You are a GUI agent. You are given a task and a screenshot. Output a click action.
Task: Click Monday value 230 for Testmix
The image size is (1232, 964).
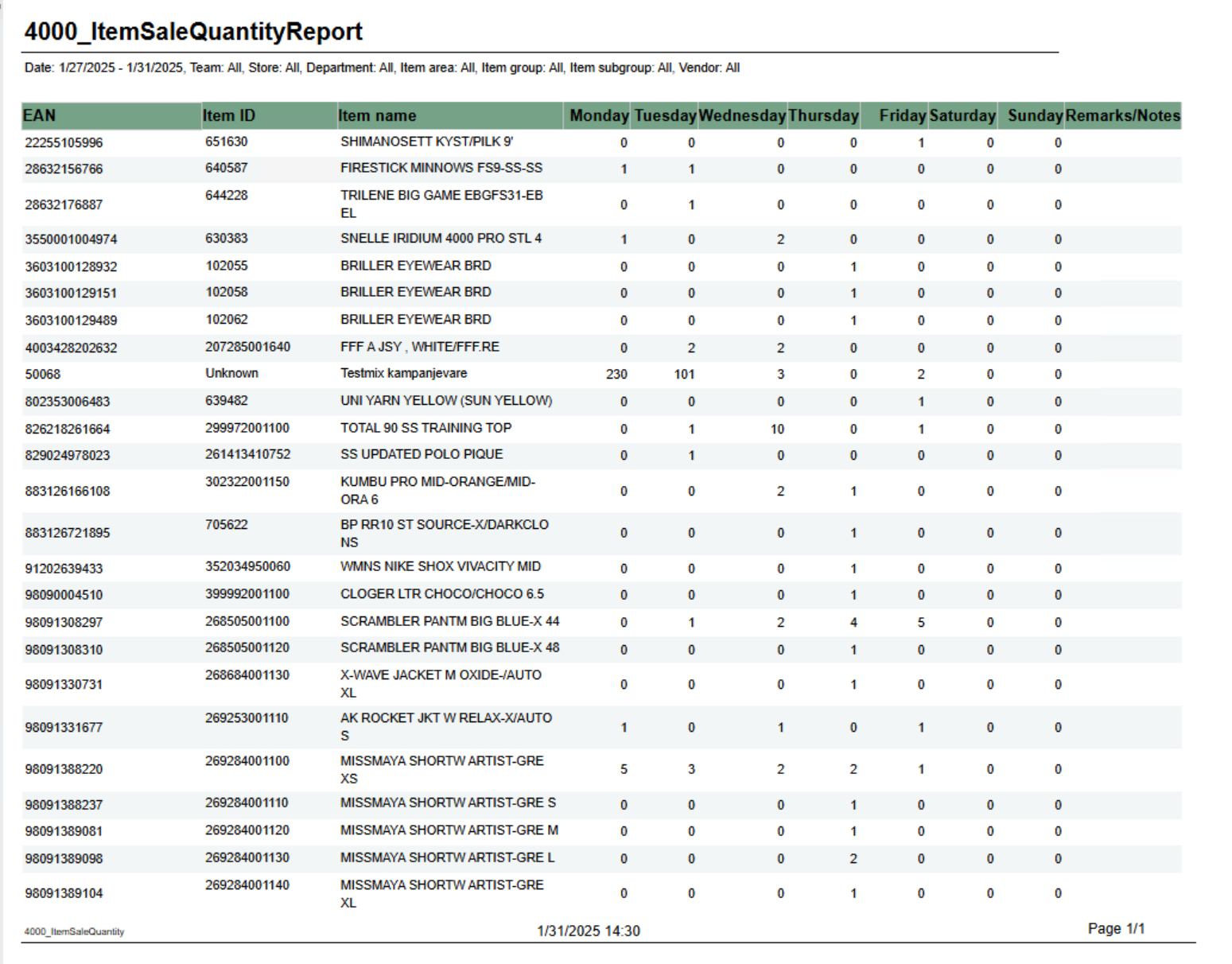coord(616,375)
